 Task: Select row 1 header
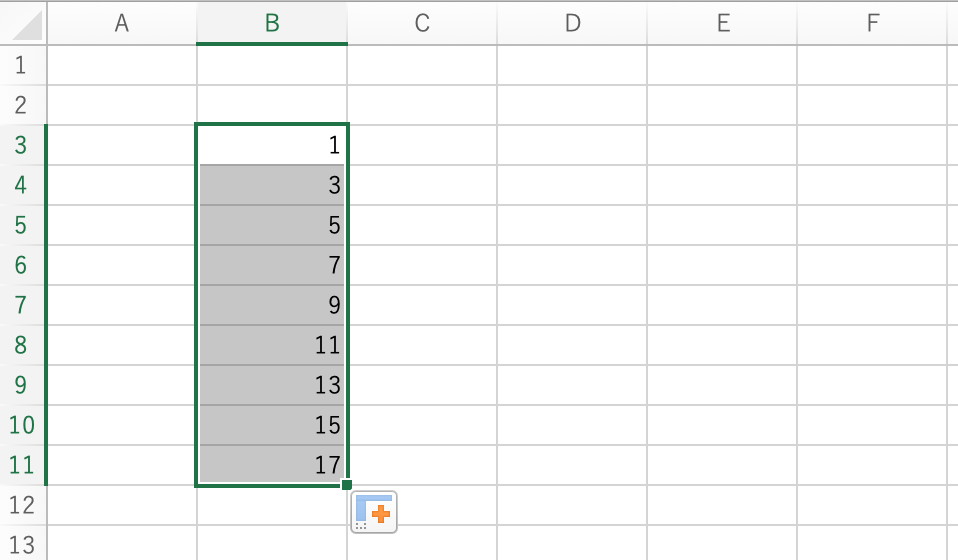click(x=22, y=66)
